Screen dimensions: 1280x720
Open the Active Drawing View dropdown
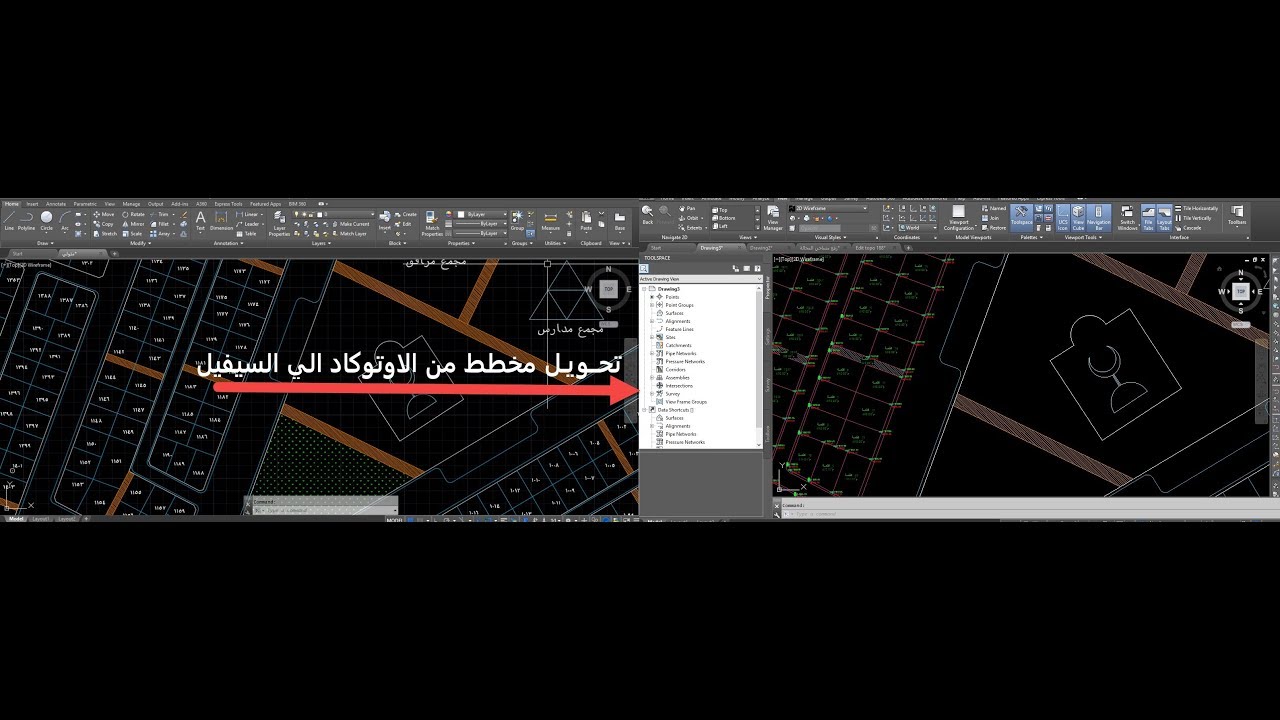coord(700,279)
